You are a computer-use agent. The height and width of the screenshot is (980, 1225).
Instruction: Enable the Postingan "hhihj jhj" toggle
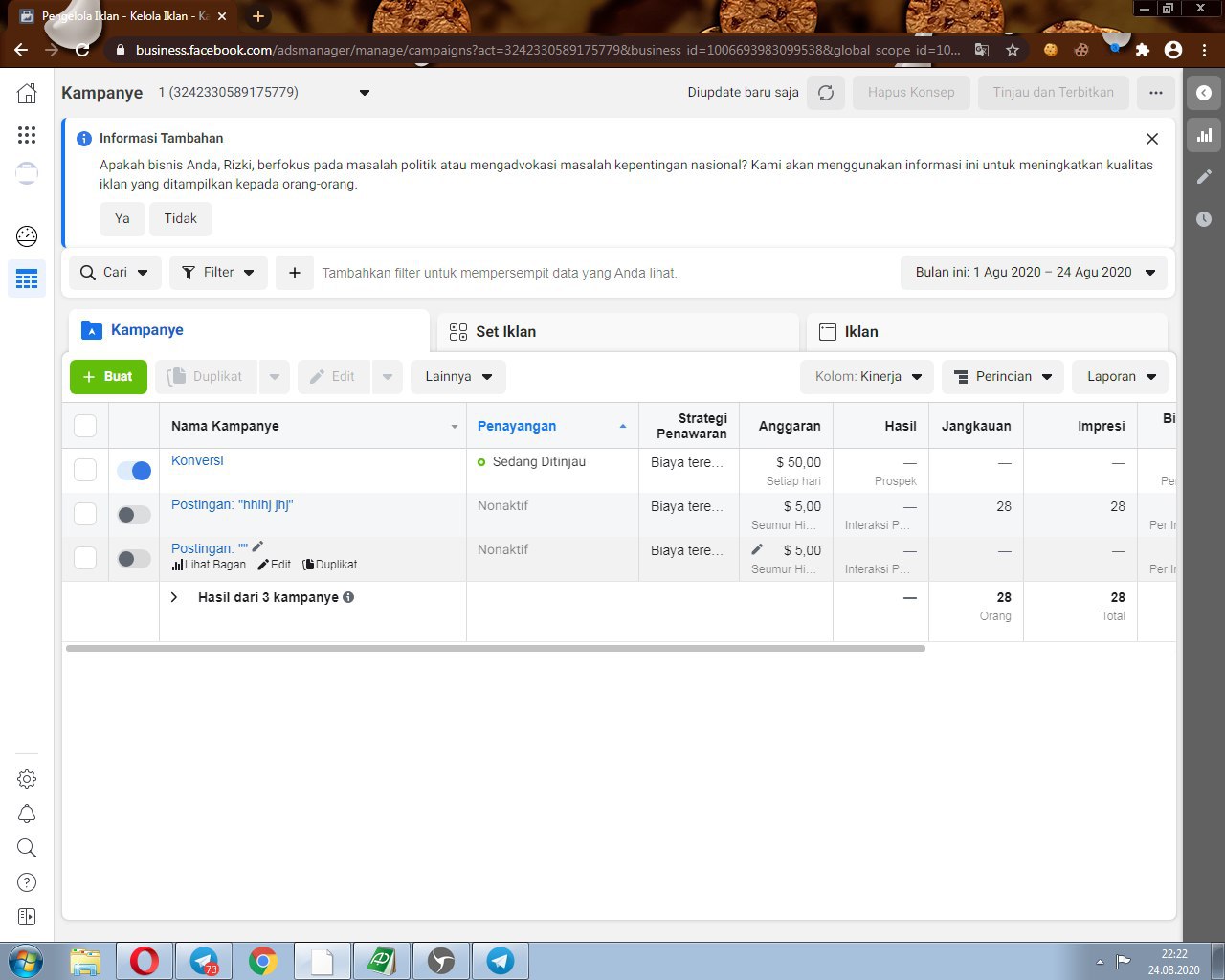pos(134,515)
